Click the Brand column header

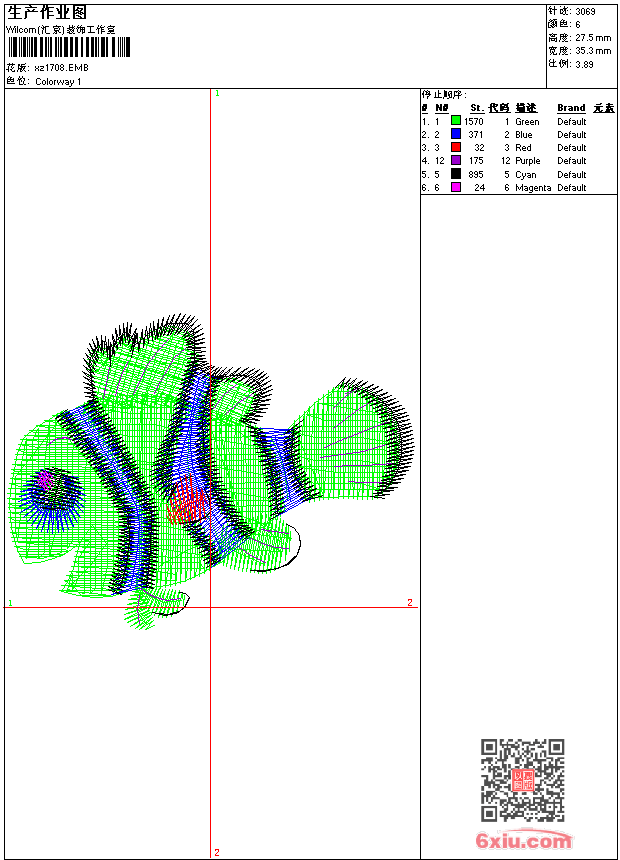click(571, 108)
